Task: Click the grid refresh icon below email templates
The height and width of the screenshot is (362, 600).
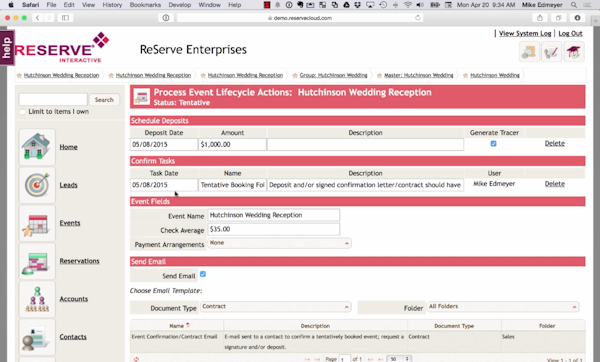Action: (136, 359)
